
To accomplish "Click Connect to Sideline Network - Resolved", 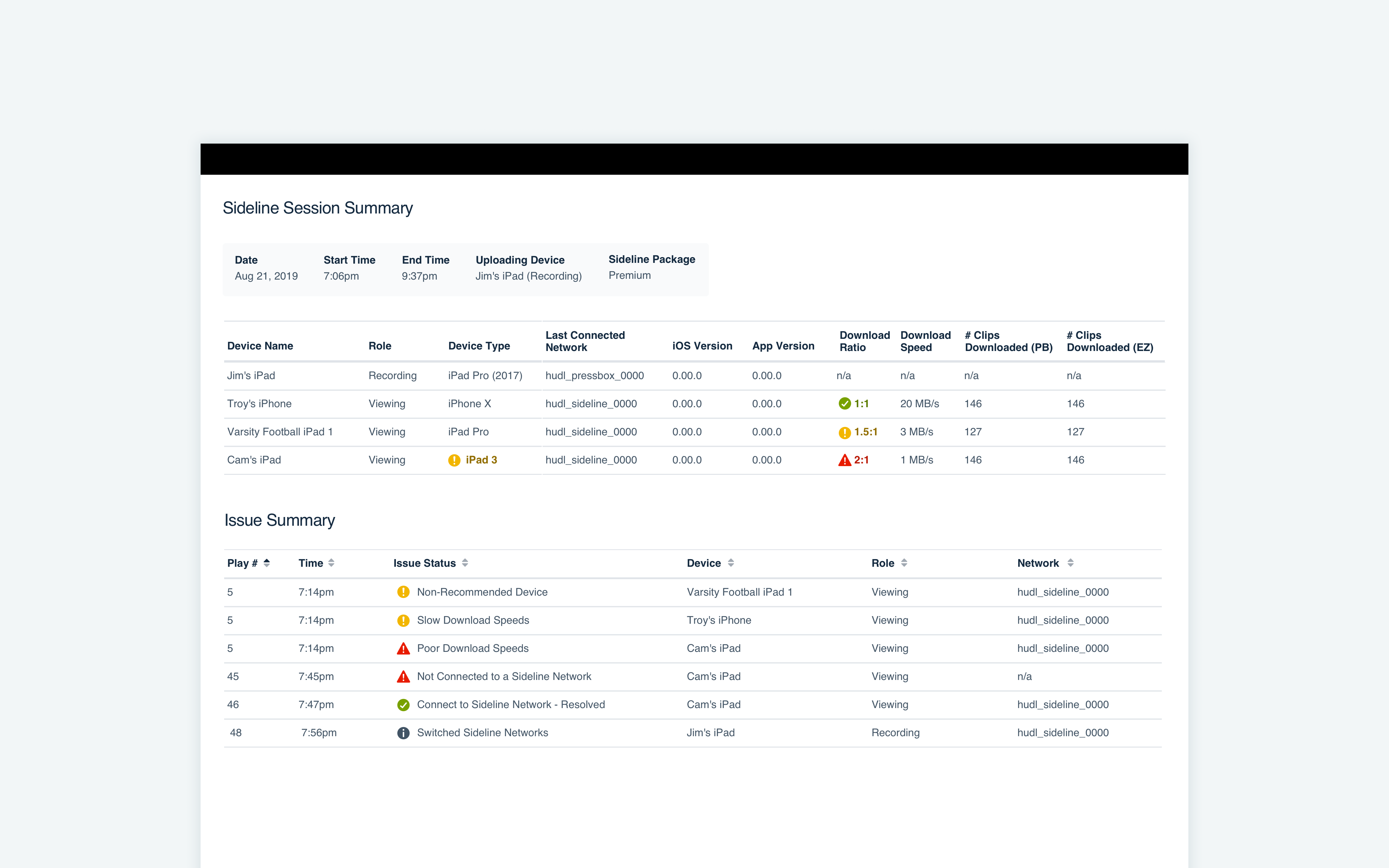I will pos(511,704).
